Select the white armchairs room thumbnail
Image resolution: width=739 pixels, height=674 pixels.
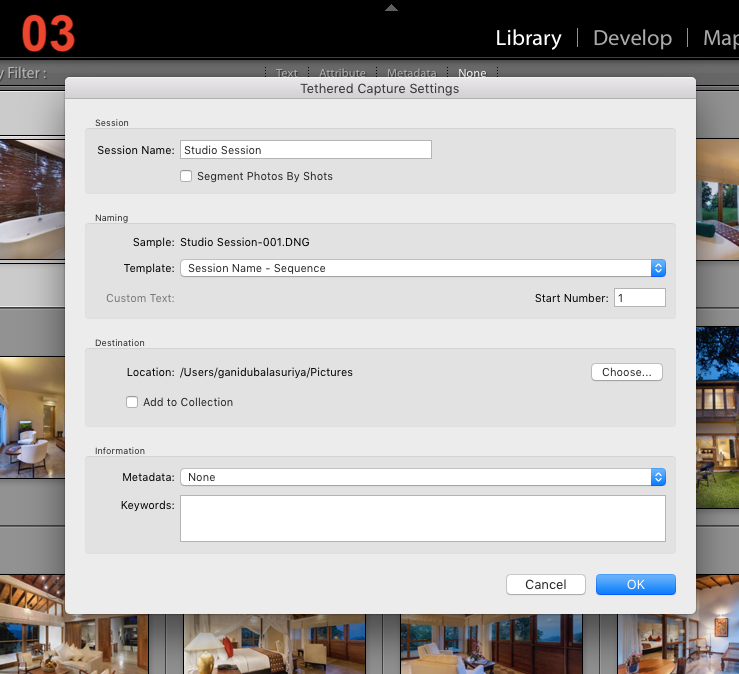tap(32, 418)
